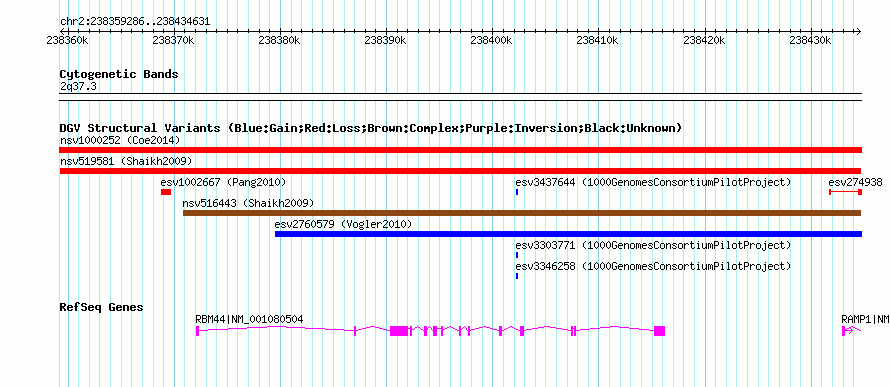The width and height of the screenshot is (890, 387).
Task: Open the RBM44|NM_001080504 label
Action: [x=249, y=319]
